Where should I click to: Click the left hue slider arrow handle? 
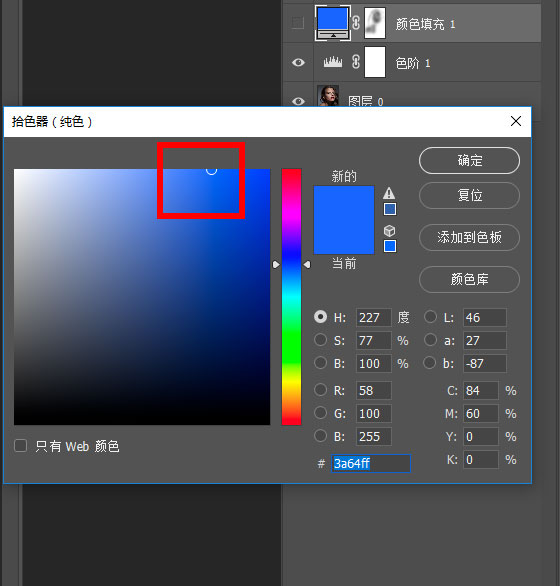coord(276,265)
